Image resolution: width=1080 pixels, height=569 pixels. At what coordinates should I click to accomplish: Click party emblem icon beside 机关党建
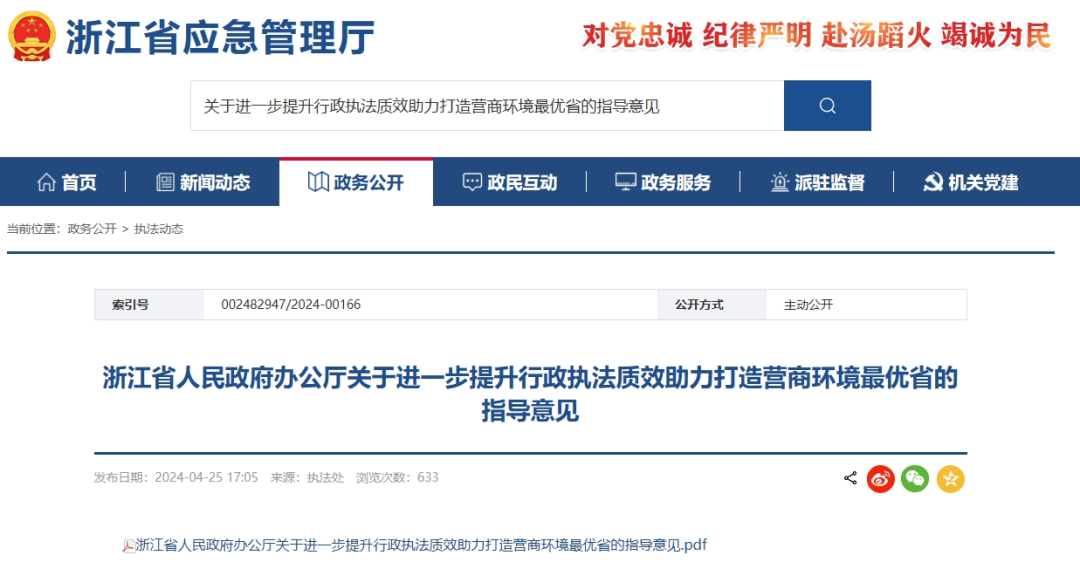click(x=933, y=182)
